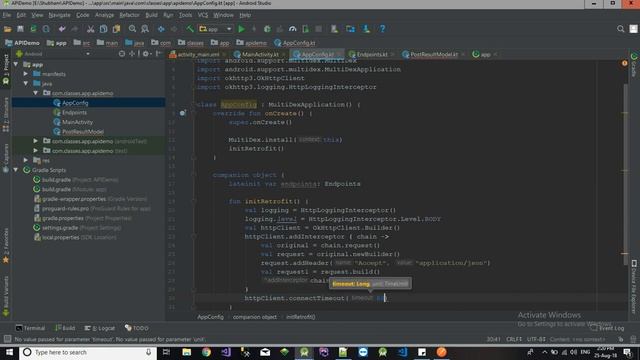640x360 pixels.
Task: Open the Build menu
Action: coord(151,15)
